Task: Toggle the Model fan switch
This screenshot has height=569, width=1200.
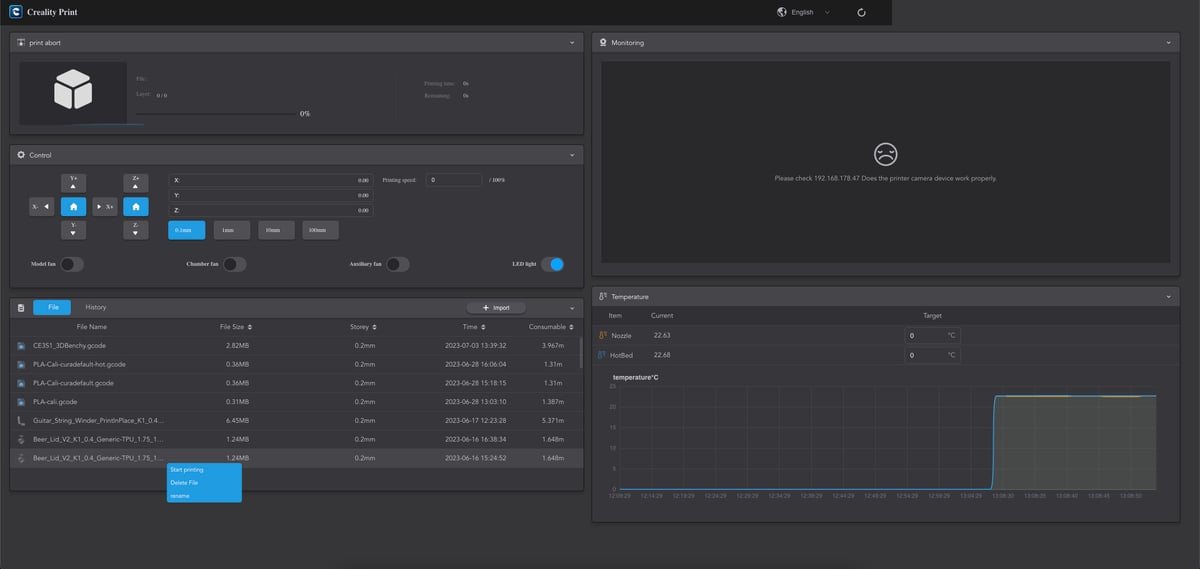Action: (72, 264)
